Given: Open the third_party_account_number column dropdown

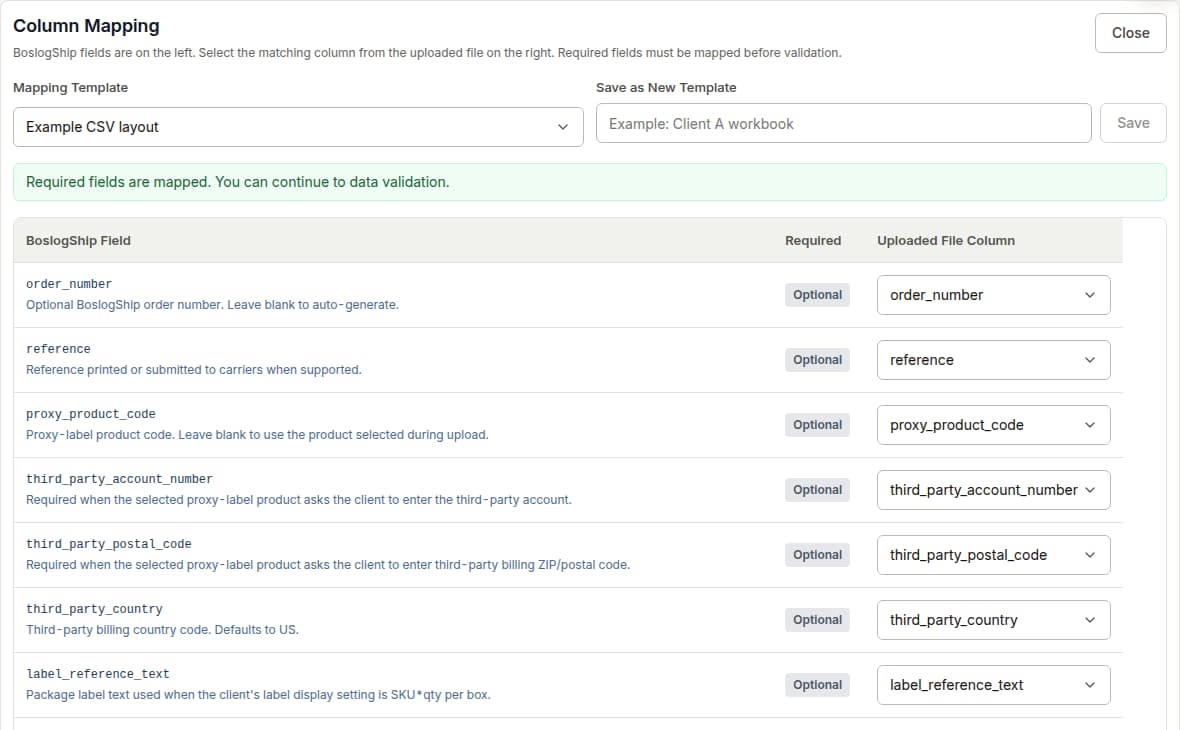Looking at the screenshot, I should pos(993,490).
